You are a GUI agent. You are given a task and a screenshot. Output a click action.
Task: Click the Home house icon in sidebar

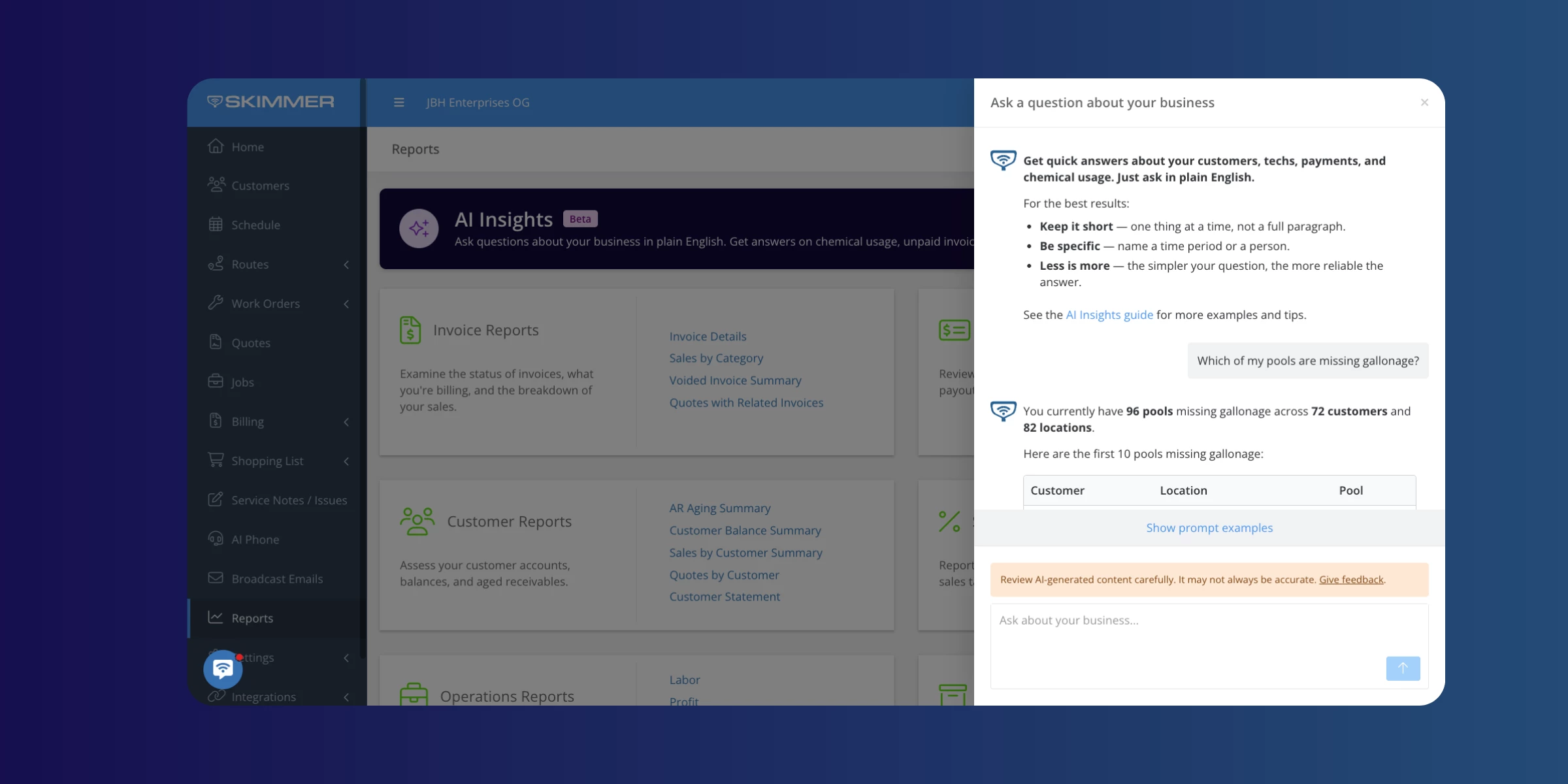pos(216,146)
